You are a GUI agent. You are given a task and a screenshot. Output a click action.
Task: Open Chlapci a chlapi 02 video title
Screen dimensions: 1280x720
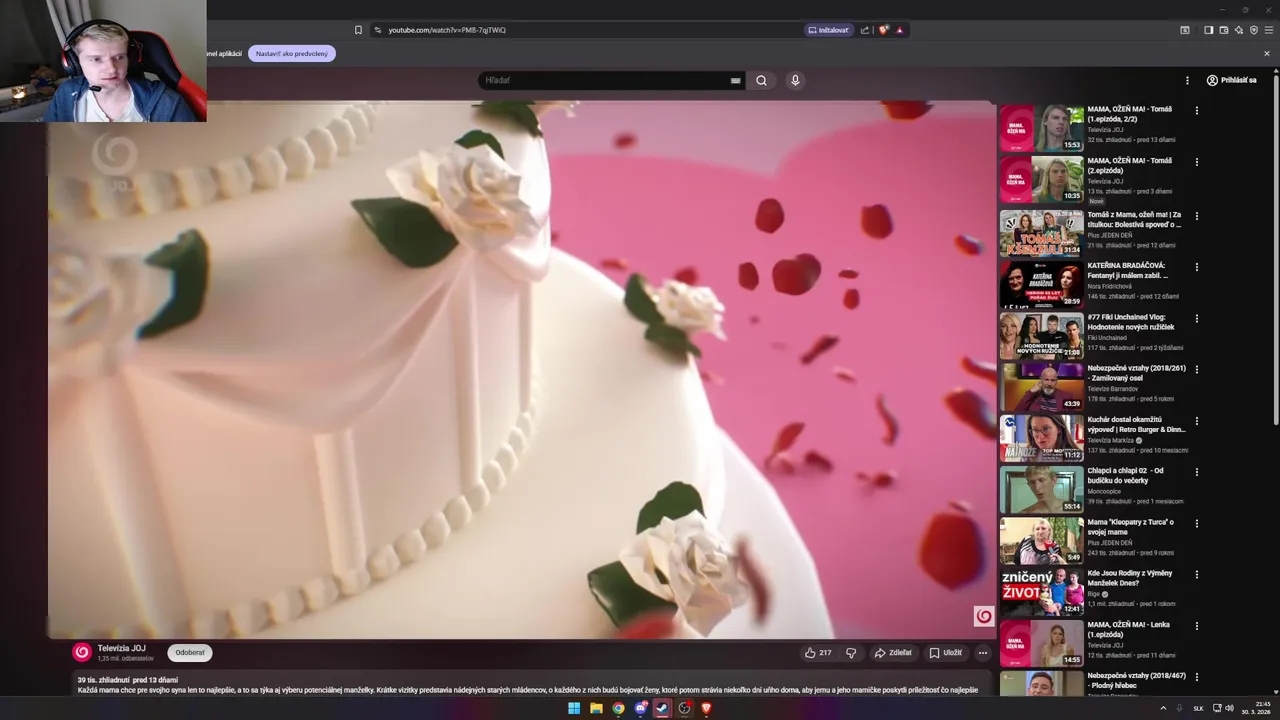pyautogui.click(x=1125, y=476)
